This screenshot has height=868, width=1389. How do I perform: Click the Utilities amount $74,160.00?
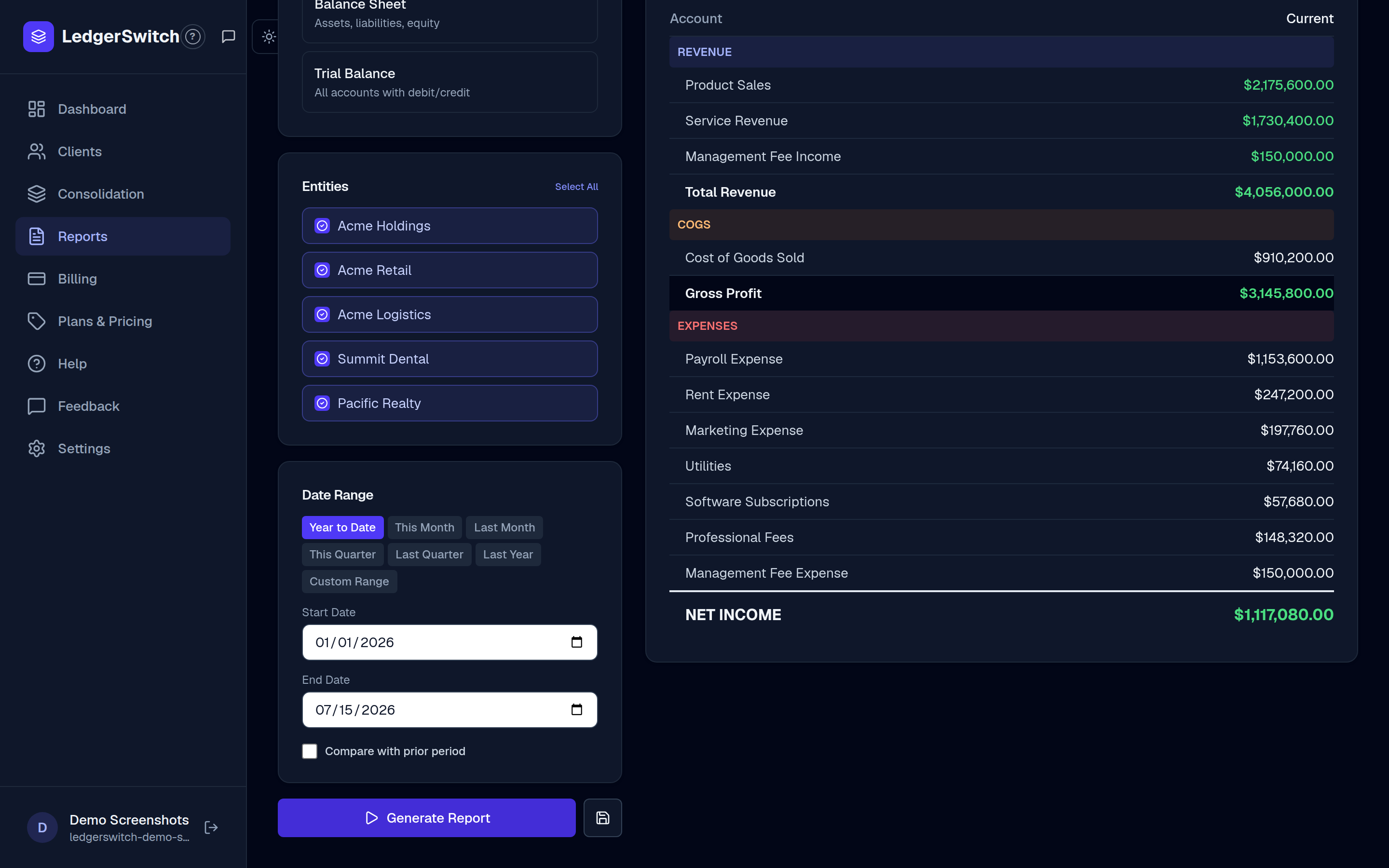click(1300, 466)
